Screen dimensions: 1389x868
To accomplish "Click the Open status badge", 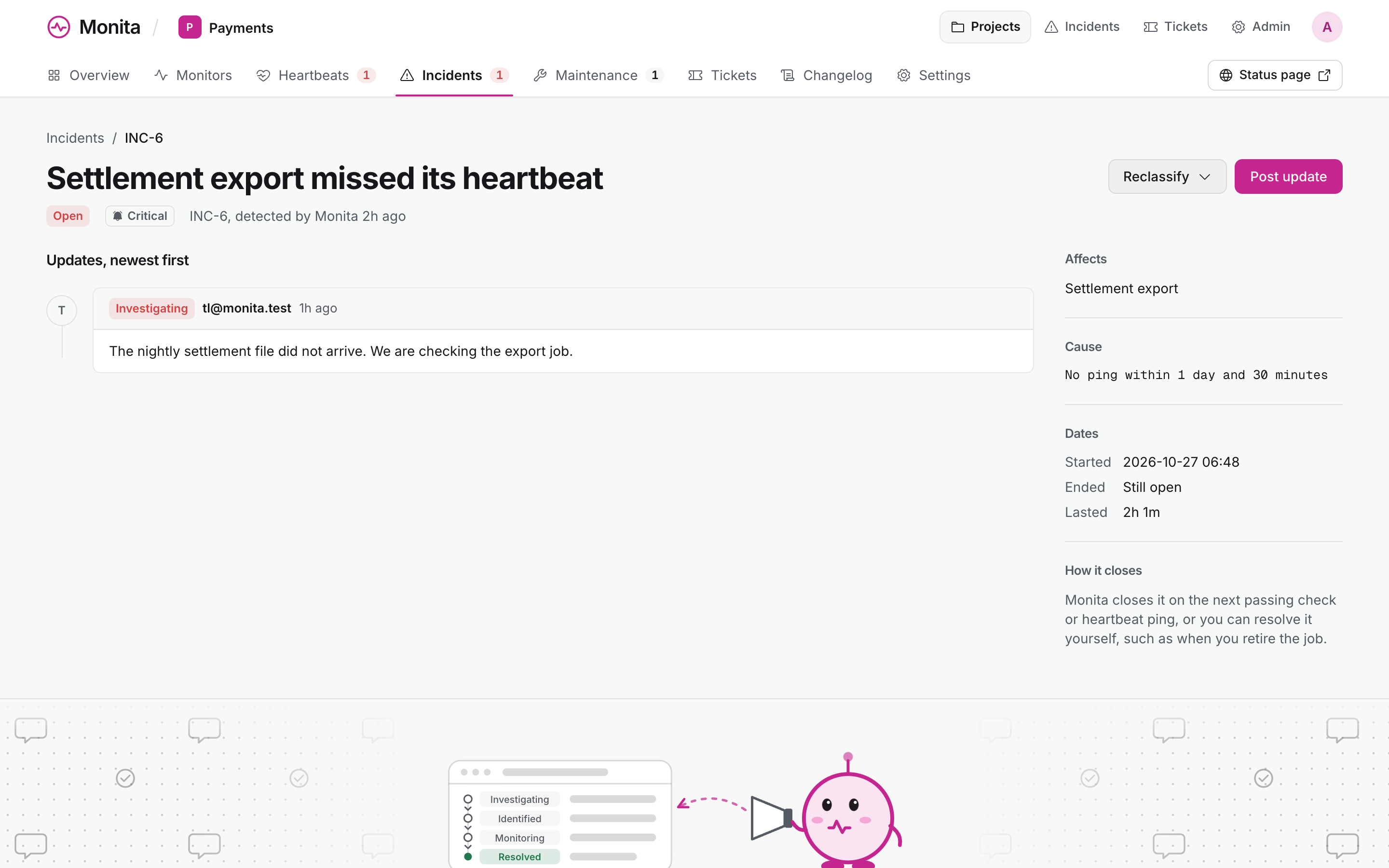I will pyautogui.click(x=68, y=216).
